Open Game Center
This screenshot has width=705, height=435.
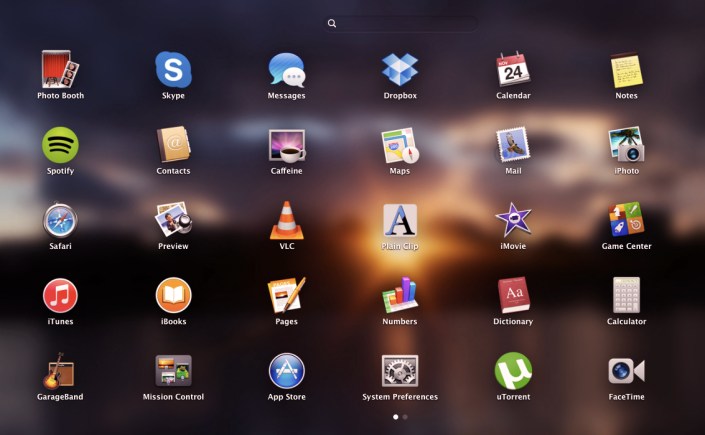tap(626, 220)
